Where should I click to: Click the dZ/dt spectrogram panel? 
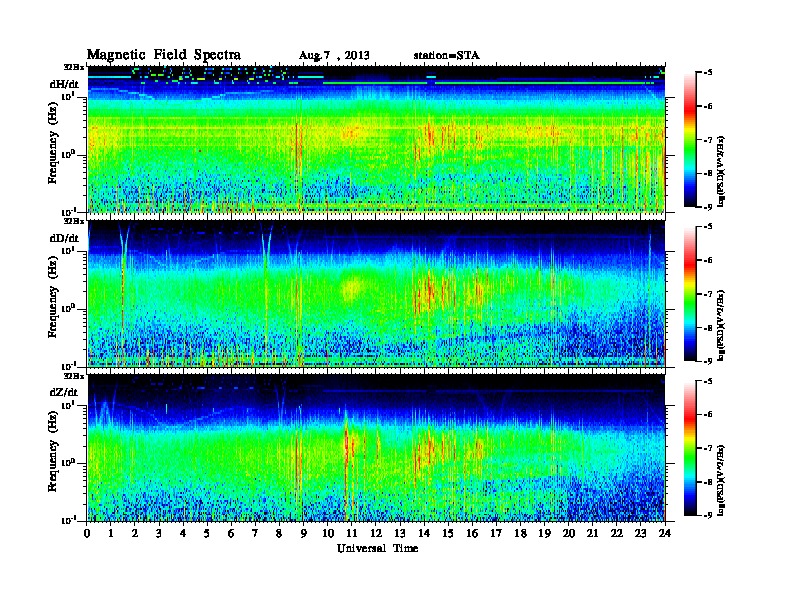(376, 448)
